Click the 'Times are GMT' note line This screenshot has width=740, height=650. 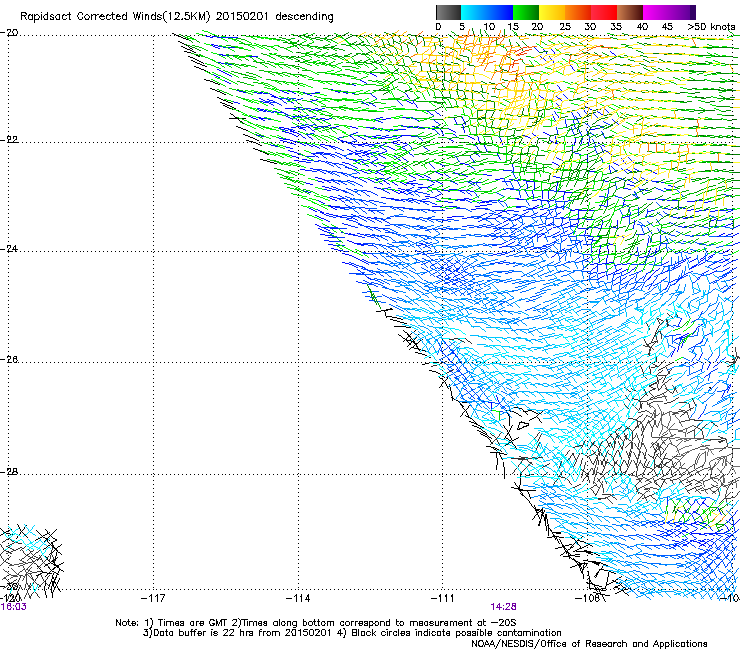(x=316, y=623)
